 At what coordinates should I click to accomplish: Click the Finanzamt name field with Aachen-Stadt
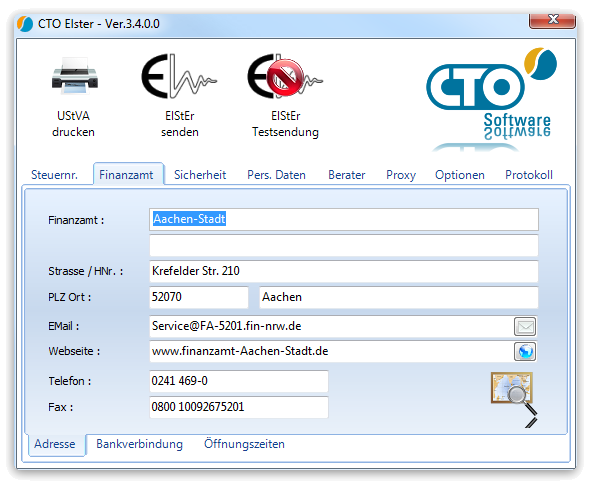(x=344, y=219)
